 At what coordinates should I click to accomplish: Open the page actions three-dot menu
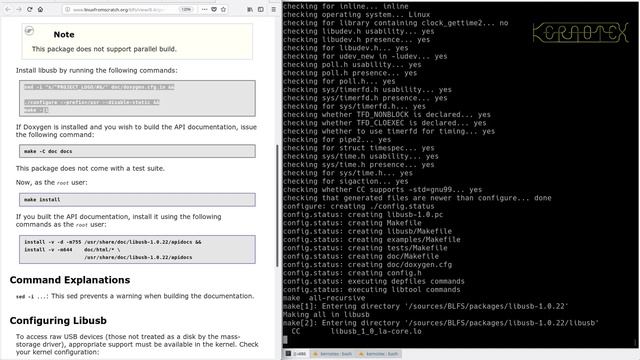pyautogui.click(x=204, y=9)
